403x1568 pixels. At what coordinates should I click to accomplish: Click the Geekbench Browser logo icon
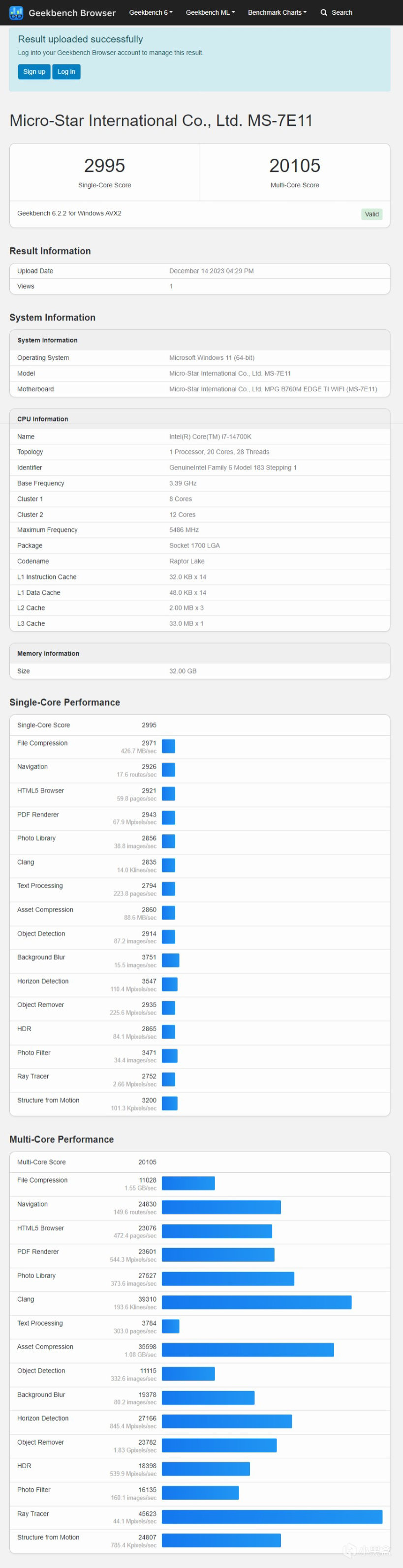pyautogui.click(x=16, y=12)
